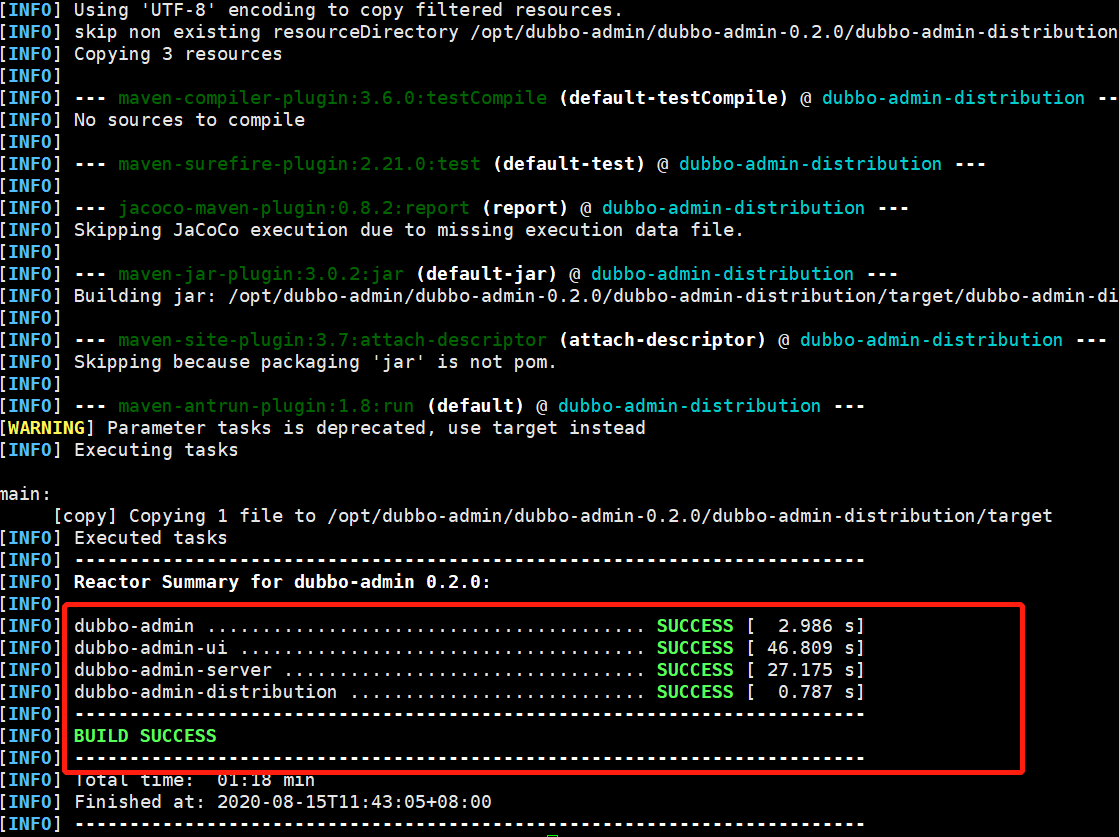Click 'Skipping JaCoCo execution' message line
Image resolution: width=1119 pixels, height=837 pixels.
tap(408, 230)
